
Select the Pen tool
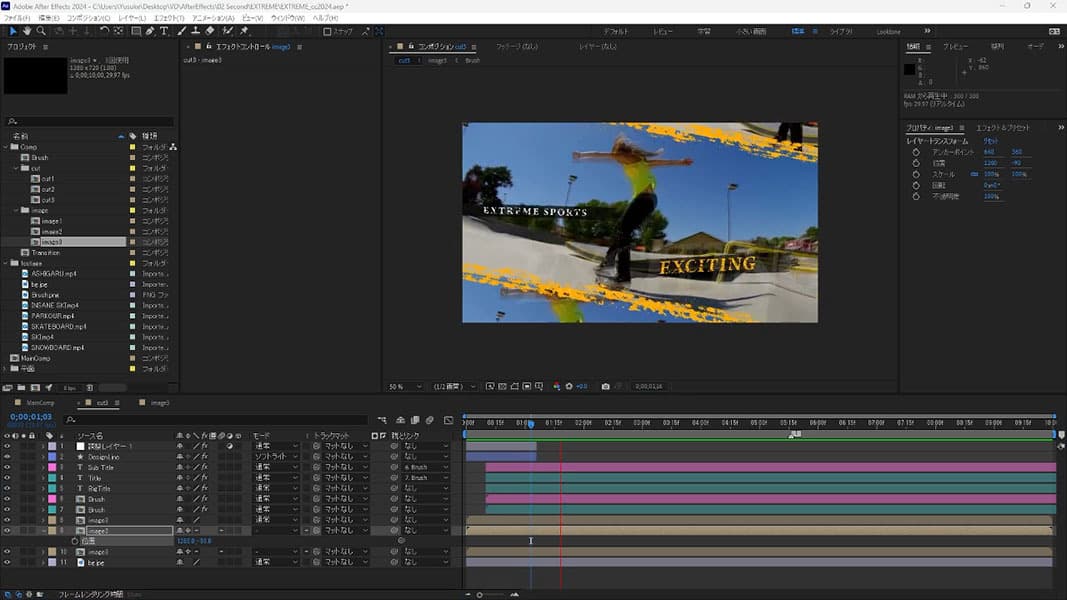point(150,31)
